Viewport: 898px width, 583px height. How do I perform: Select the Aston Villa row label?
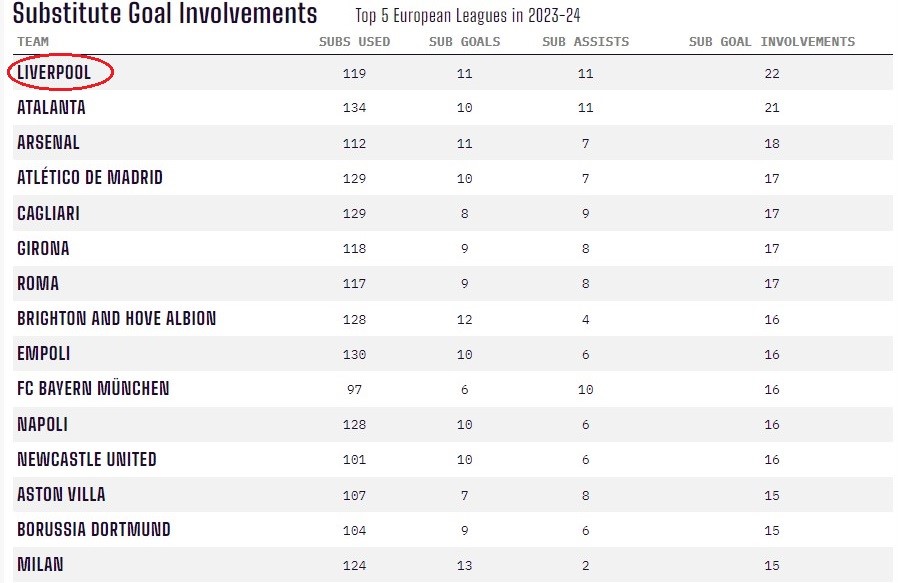[x=61, y=494]
